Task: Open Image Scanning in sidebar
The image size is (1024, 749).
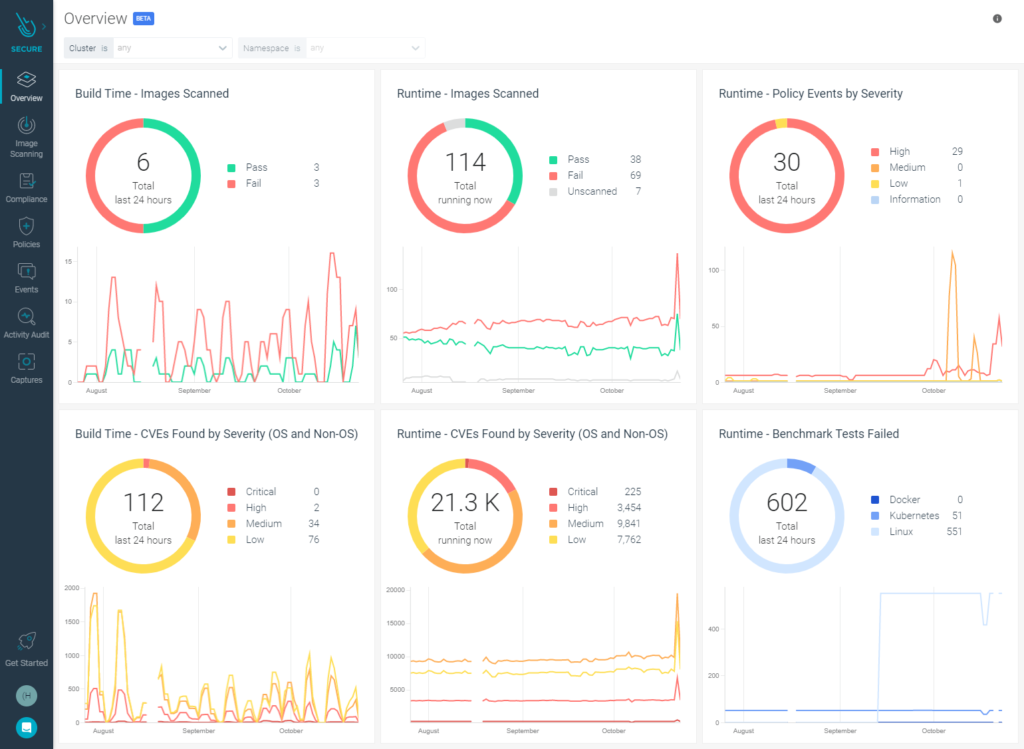Action: (26, 127)
